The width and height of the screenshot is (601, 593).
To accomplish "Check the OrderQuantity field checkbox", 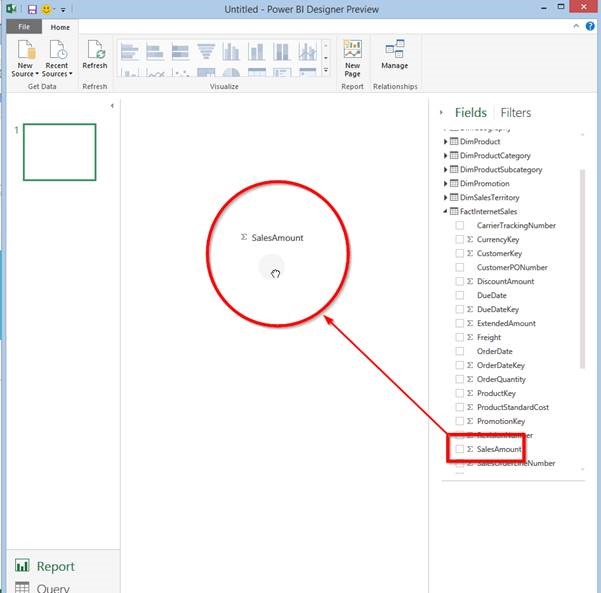I will click(x=460, y=379).
